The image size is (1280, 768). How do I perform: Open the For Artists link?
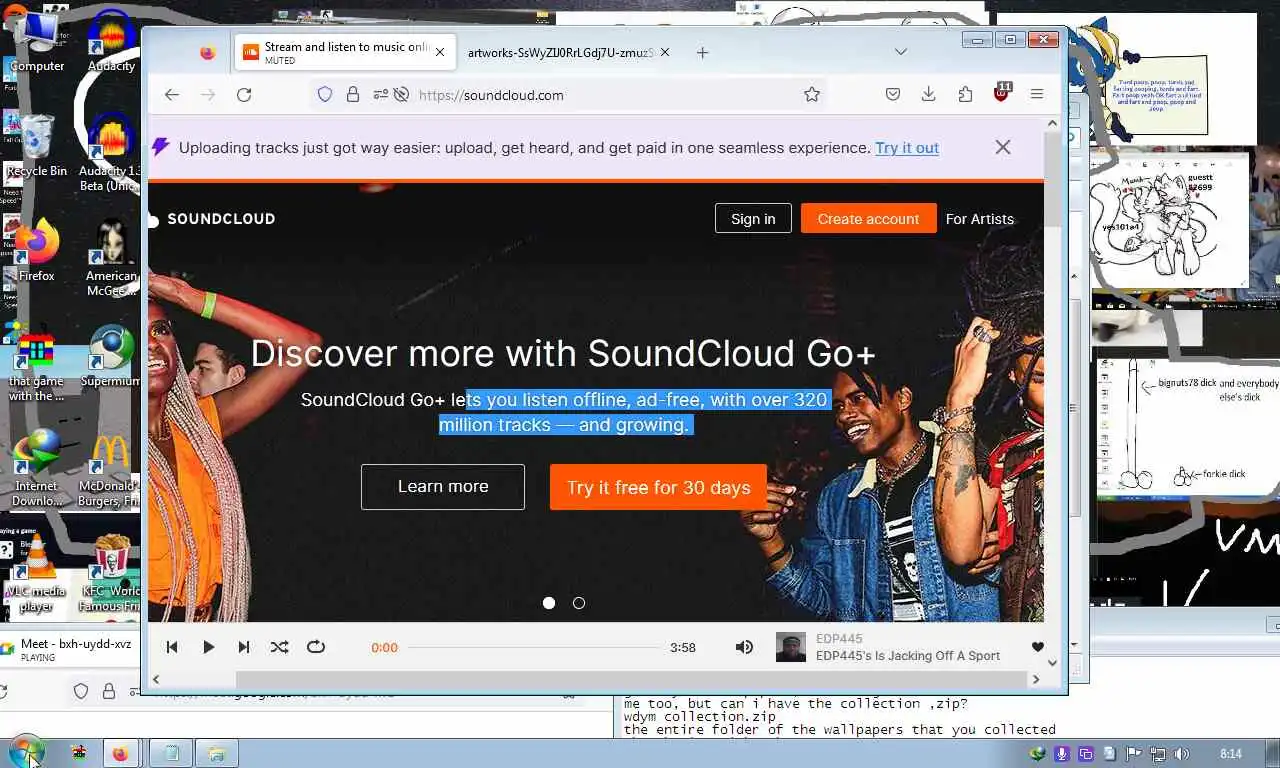click(x=980, y=219)
